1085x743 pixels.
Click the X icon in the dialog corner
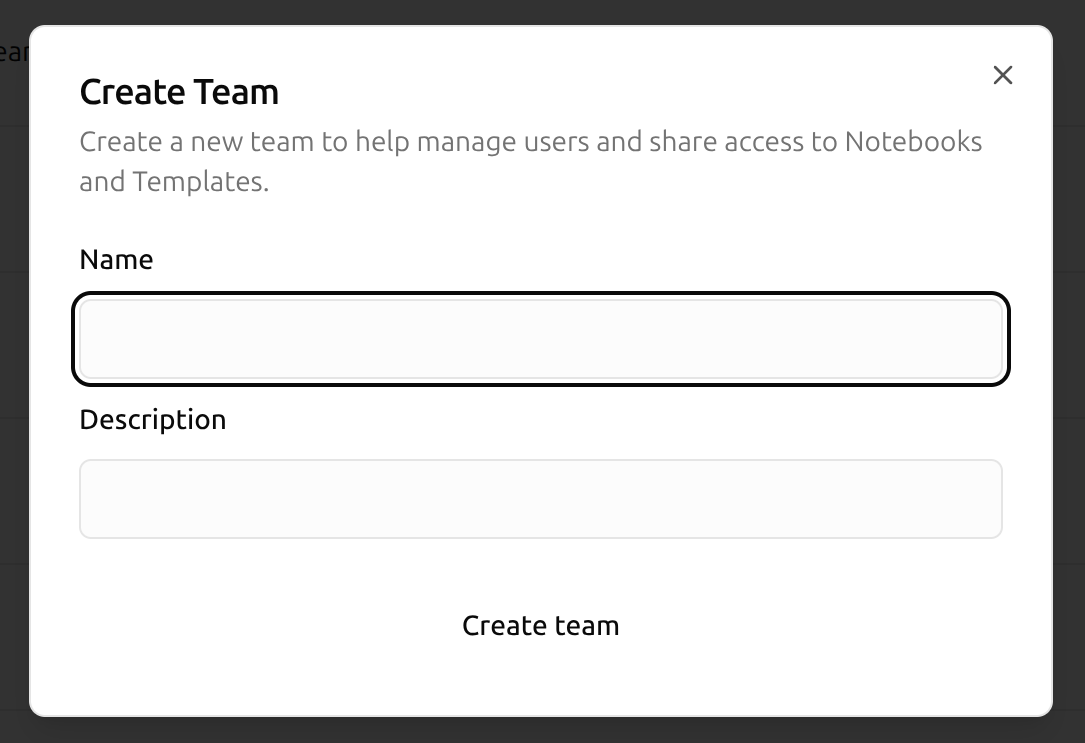pyautogui.click(x=1002, y=75)
